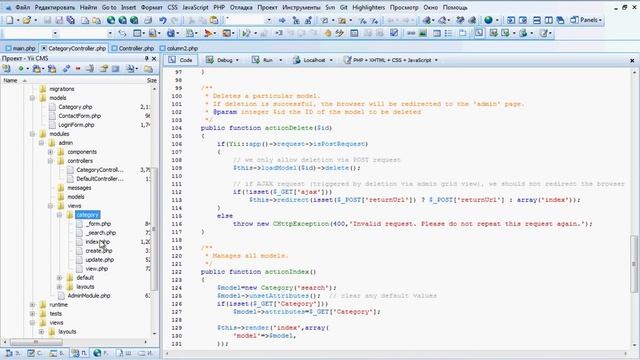Click the split horizontal window layout icon
Screen dimensions: 640x360
tap(537, 20)
